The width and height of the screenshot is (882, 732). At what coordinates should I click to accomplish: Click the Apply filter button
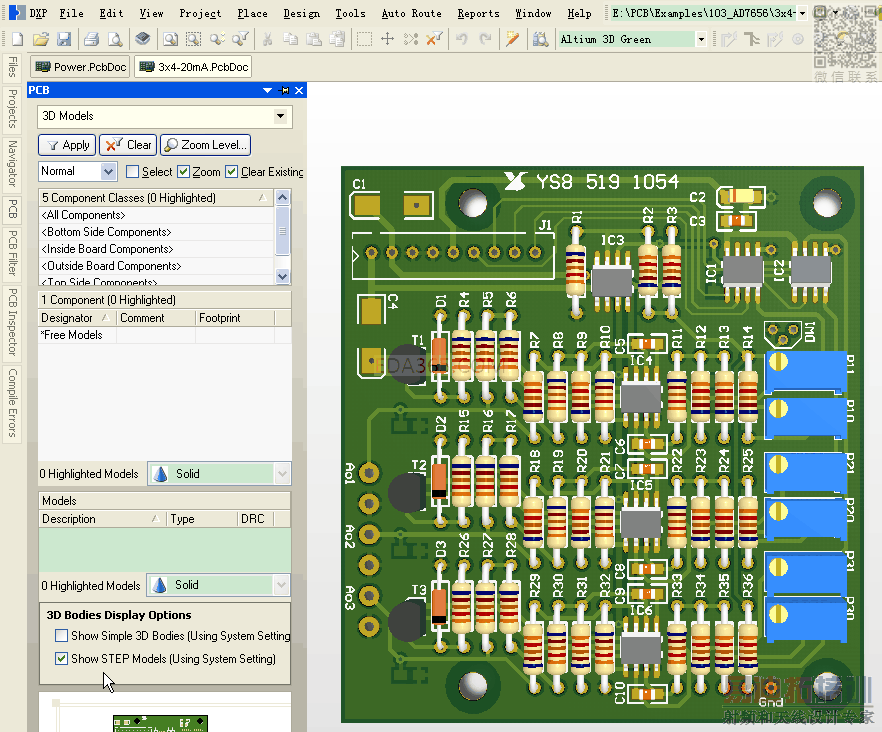66,145
